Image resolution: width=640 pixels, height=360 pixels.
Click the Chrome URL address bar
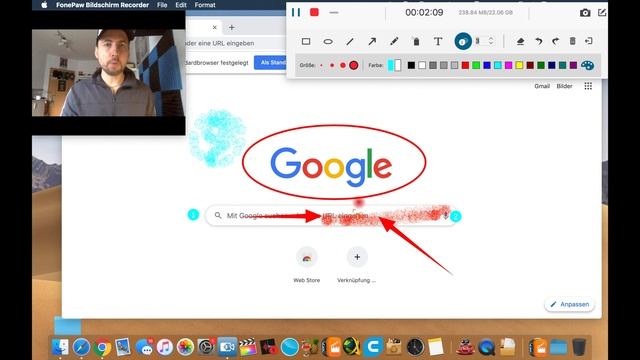[236, 43]
